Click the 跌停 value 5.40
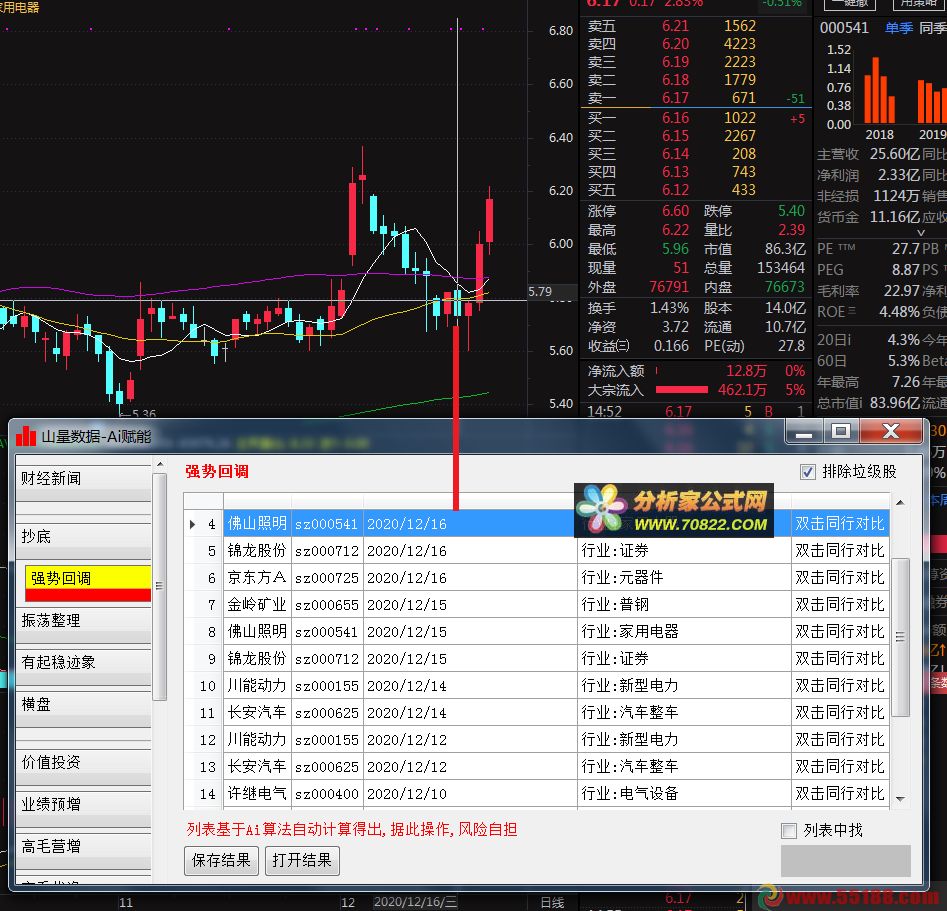Screen dimensions: 947x911 pyautogui.click(x=791, y=211)
